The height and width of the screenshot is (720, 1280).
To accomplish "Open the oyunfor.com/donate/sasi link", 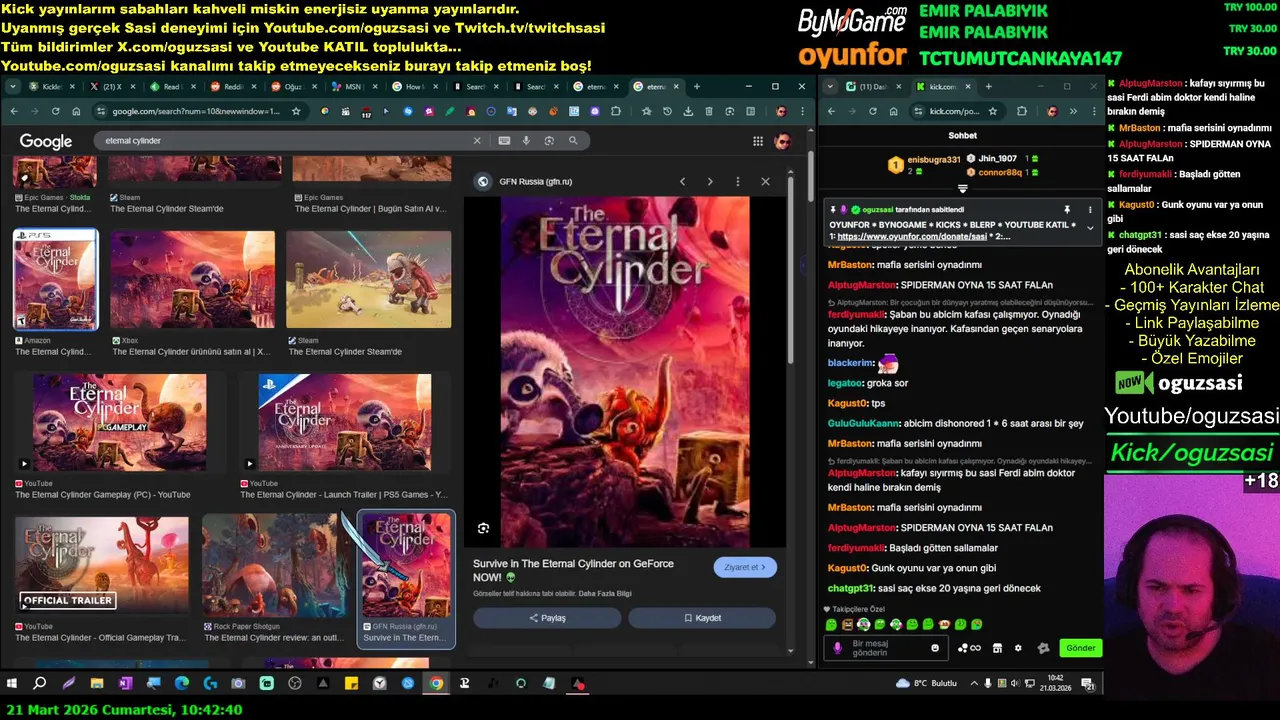I will [x=912, y=236].
